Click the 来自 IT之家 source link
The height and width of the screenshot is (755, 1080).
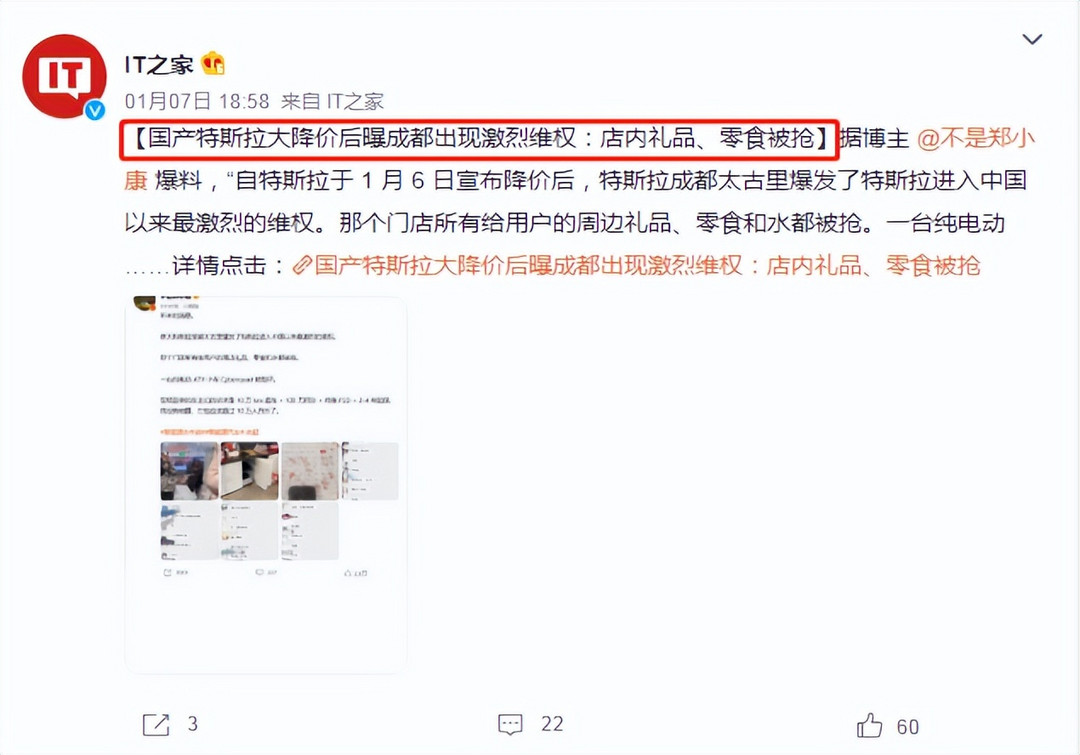click(x=332, y=102)
